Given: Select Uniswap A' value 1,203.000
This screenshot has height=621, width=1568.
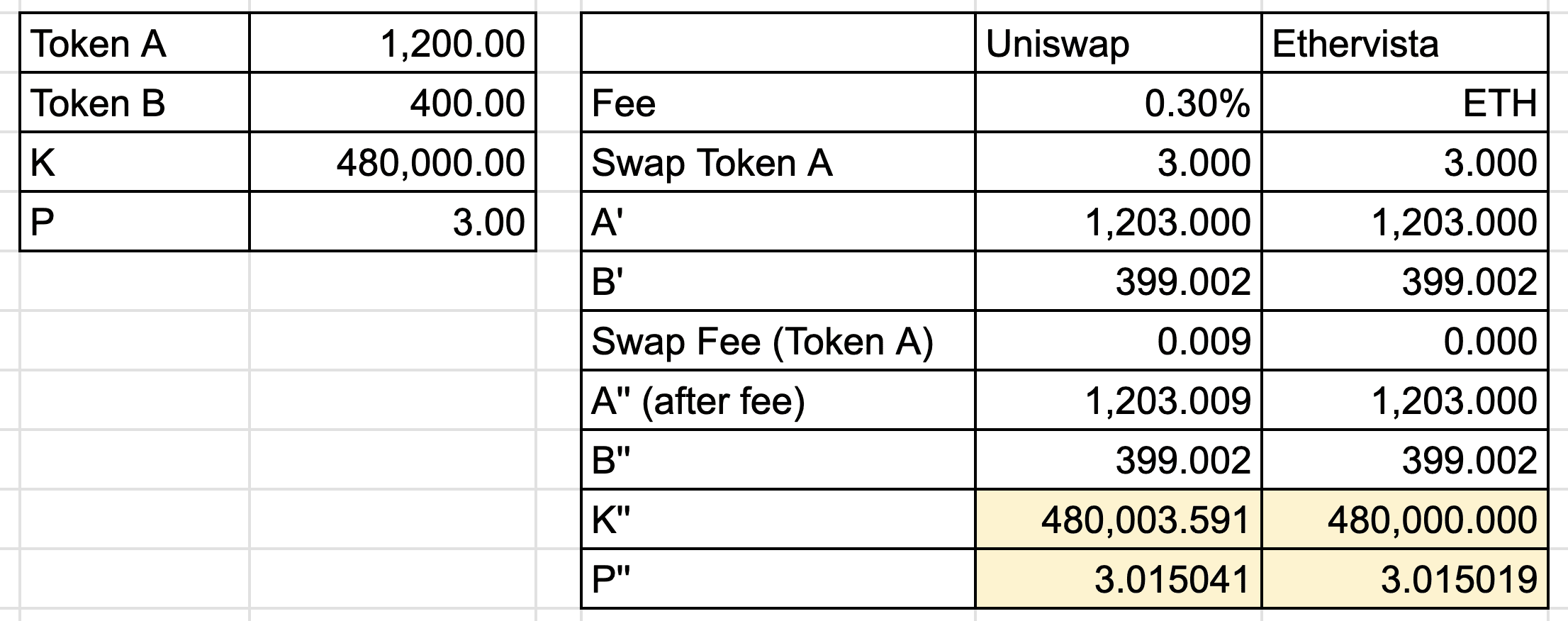Looking at the screenshot, I should click(x=1118, y=223).
